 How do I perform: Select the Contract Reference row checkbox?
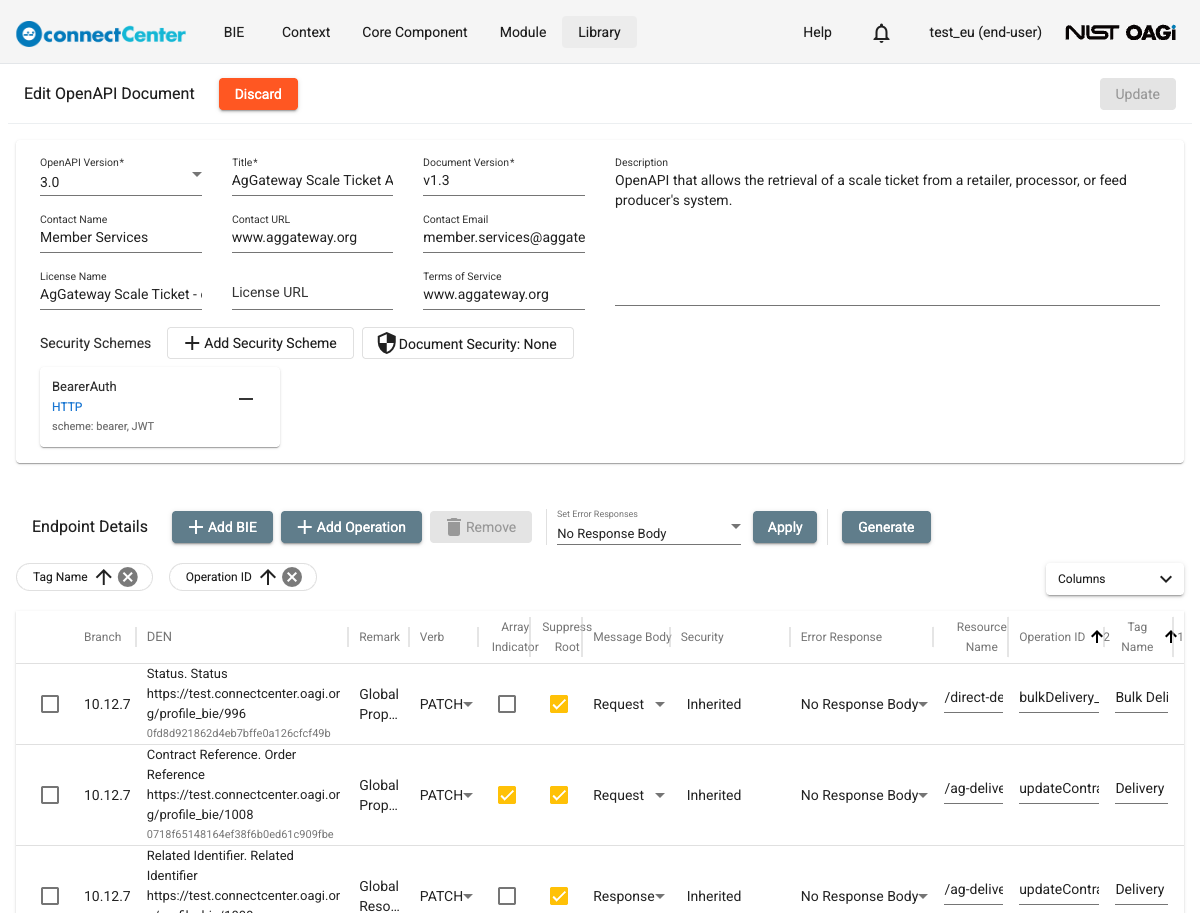[x=50, y=795]
